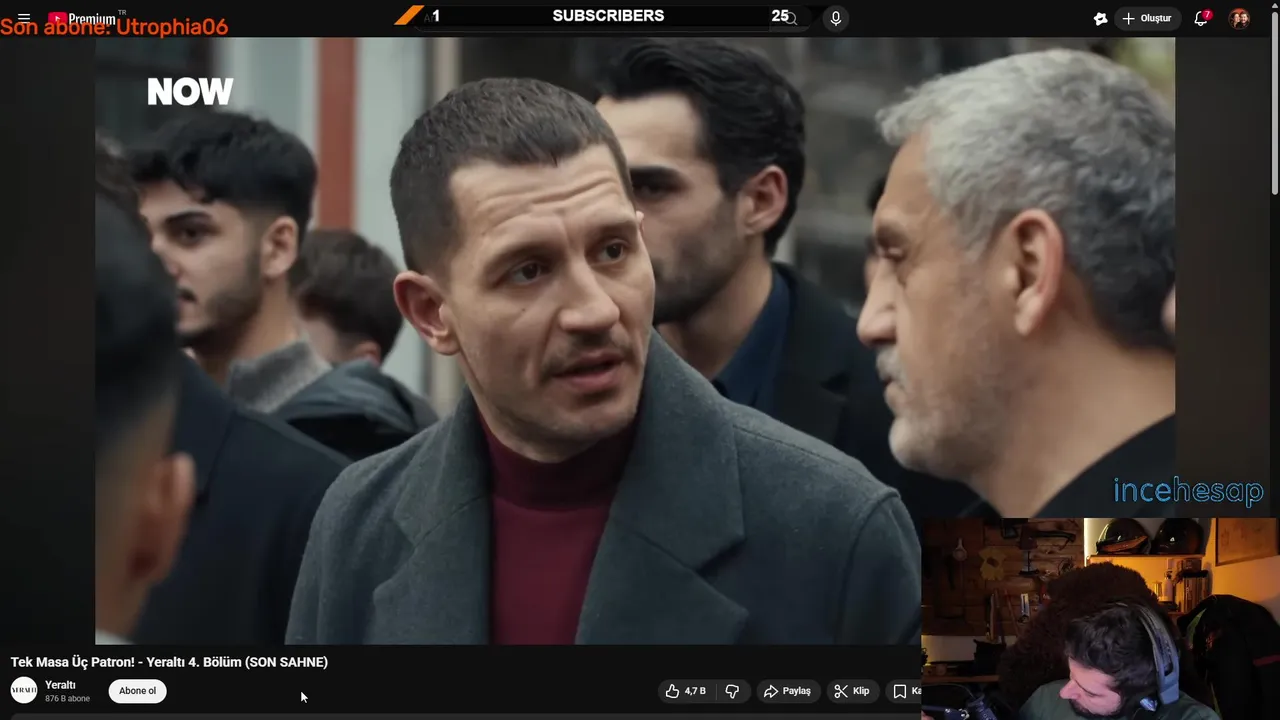Click the Paylaş share button
The height and width of the screenshot is (720, 1280).
(788, 691)
